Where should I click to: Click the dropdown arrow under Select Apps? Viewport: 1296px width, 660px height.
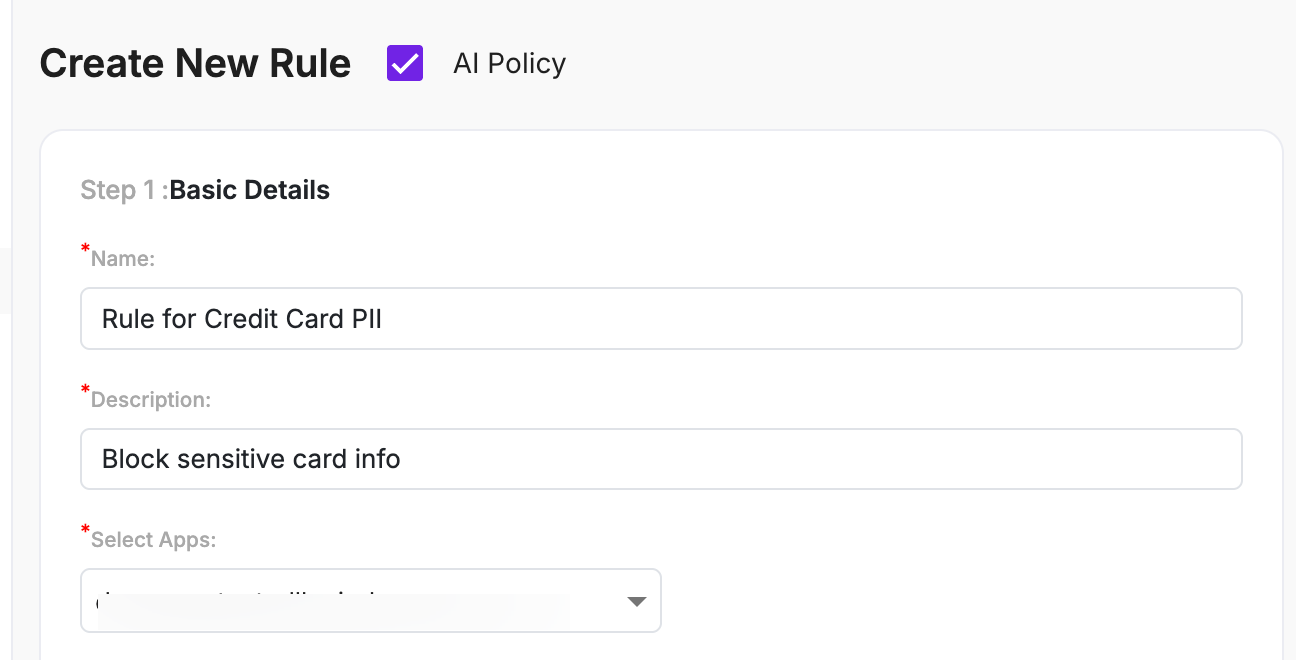(637, 601)
